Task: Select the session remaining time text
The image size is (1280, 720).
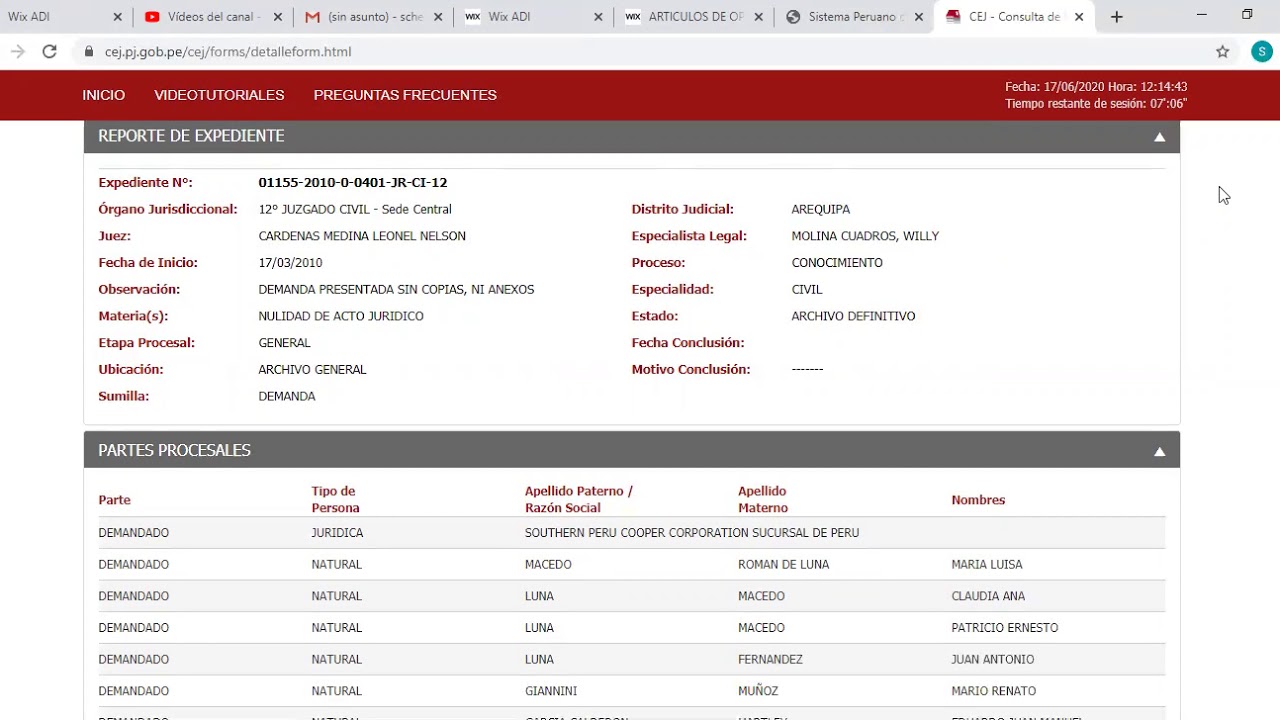Action: click(1096, 104)
